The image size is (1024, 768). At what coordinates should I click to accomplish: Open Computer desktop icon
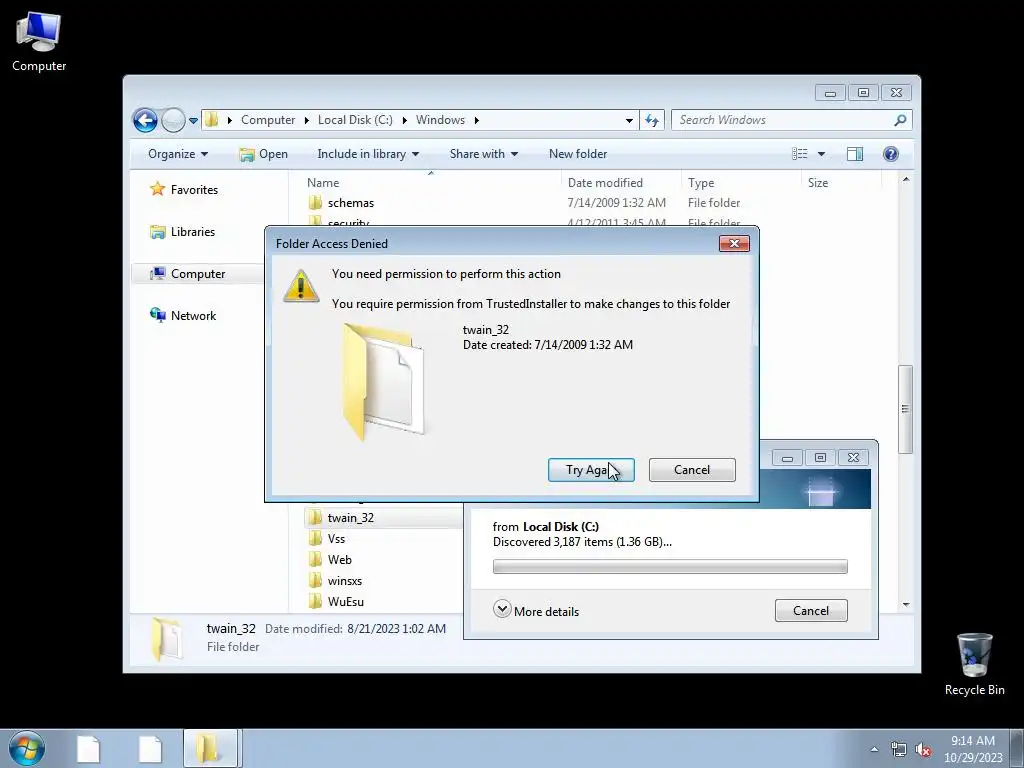click(x=39, y=42)
